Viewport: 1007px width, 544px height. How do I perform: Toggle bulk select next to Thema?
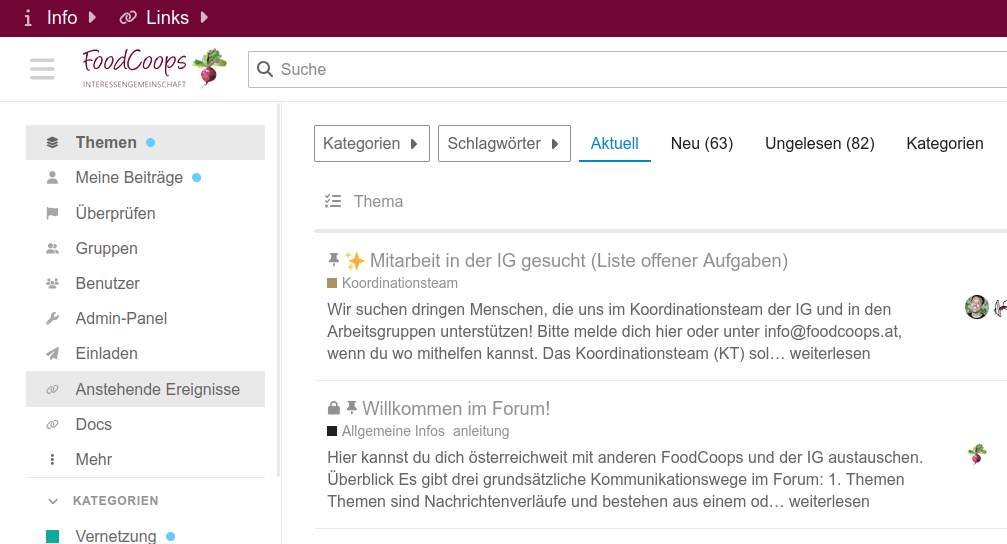334,201
